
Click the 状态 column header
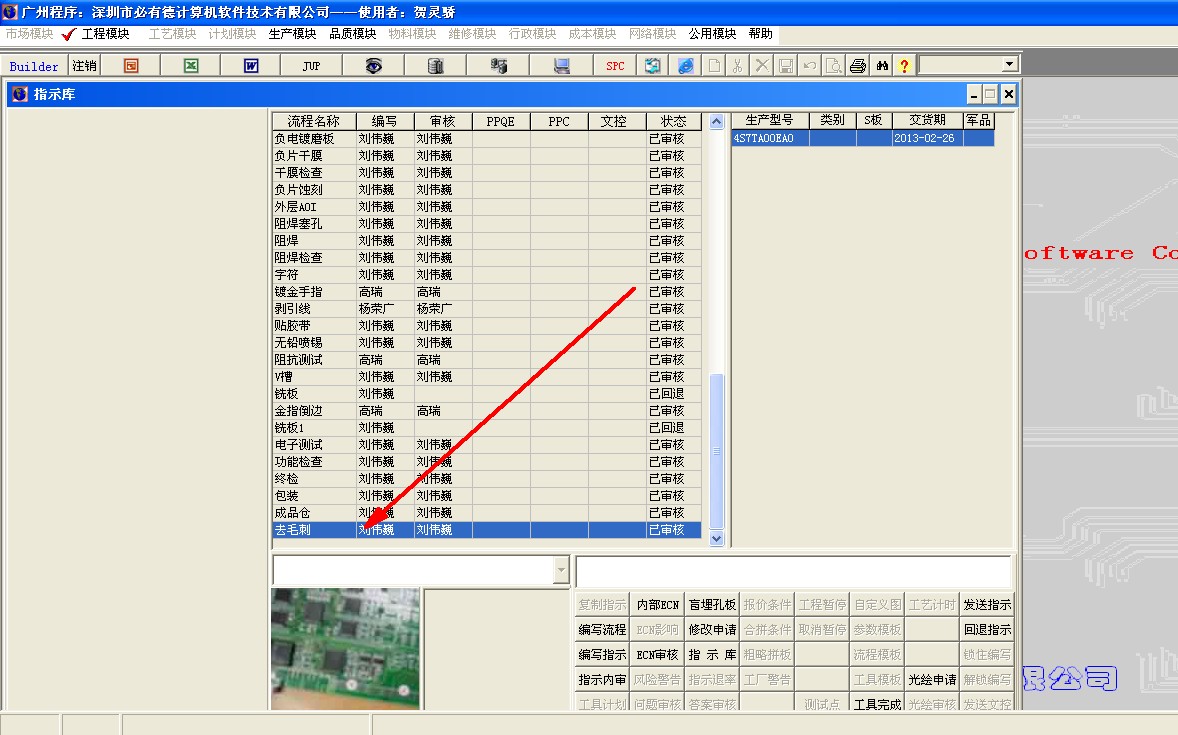click(x=673, y=121)
